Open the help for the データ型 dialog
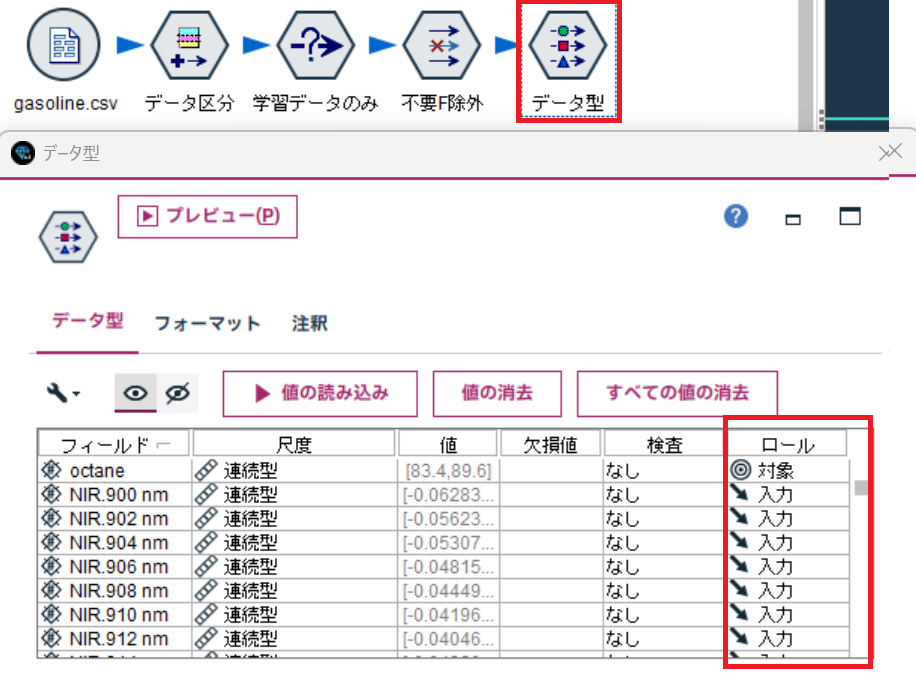 coord(736,216)
